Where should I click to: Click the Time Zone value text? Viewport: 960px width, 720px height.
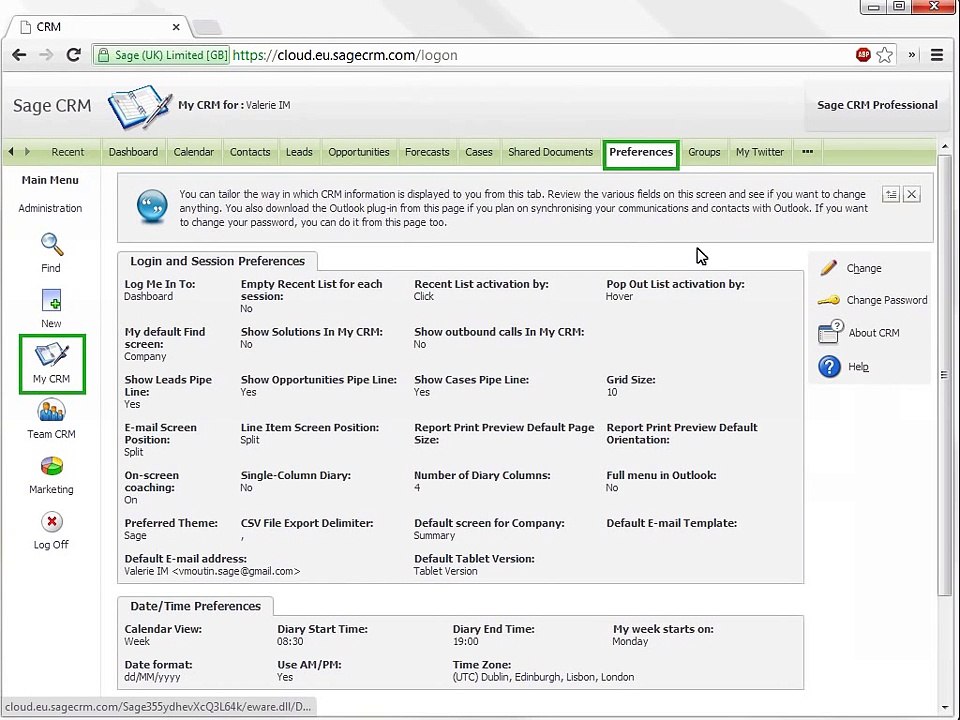(x=543, y=677)
